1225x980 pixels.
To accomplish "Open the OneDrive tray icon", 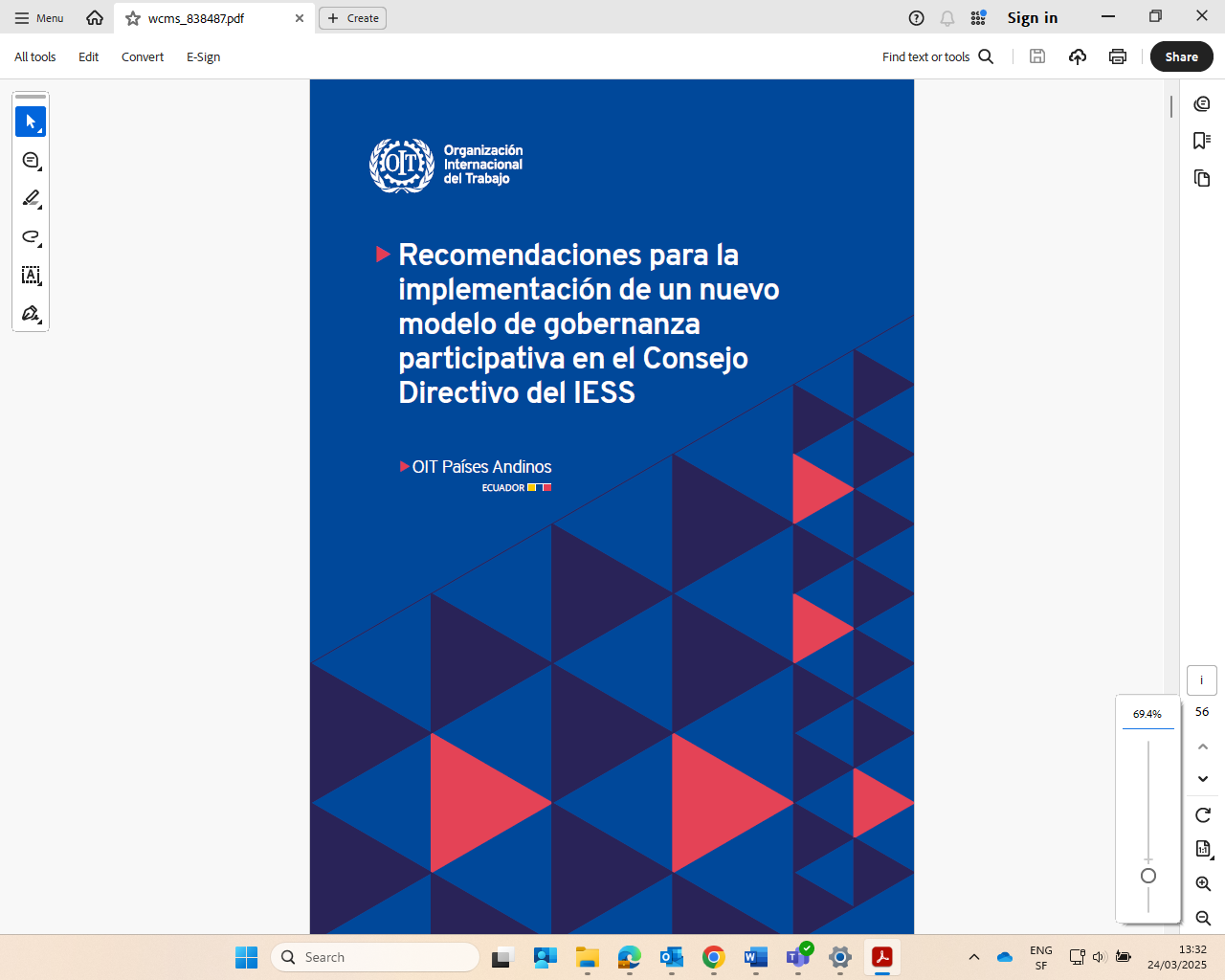I will (1005, 957).
